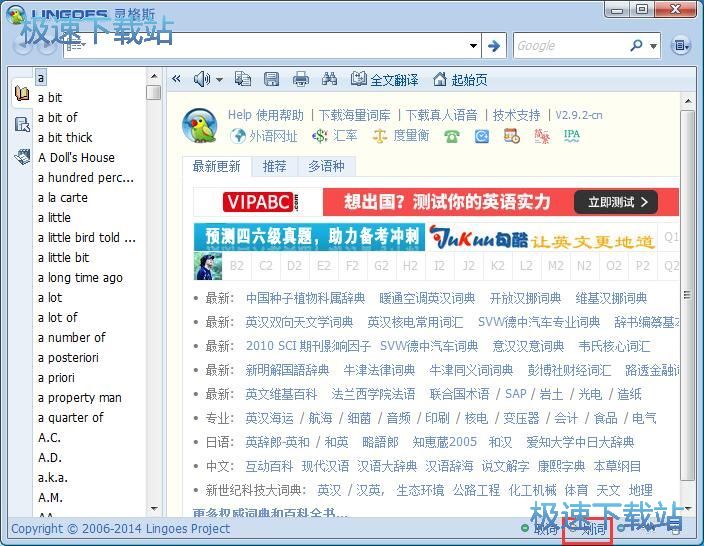
Task: Toggle 取词 cursor translator in status bar
Action: [541, 528]
